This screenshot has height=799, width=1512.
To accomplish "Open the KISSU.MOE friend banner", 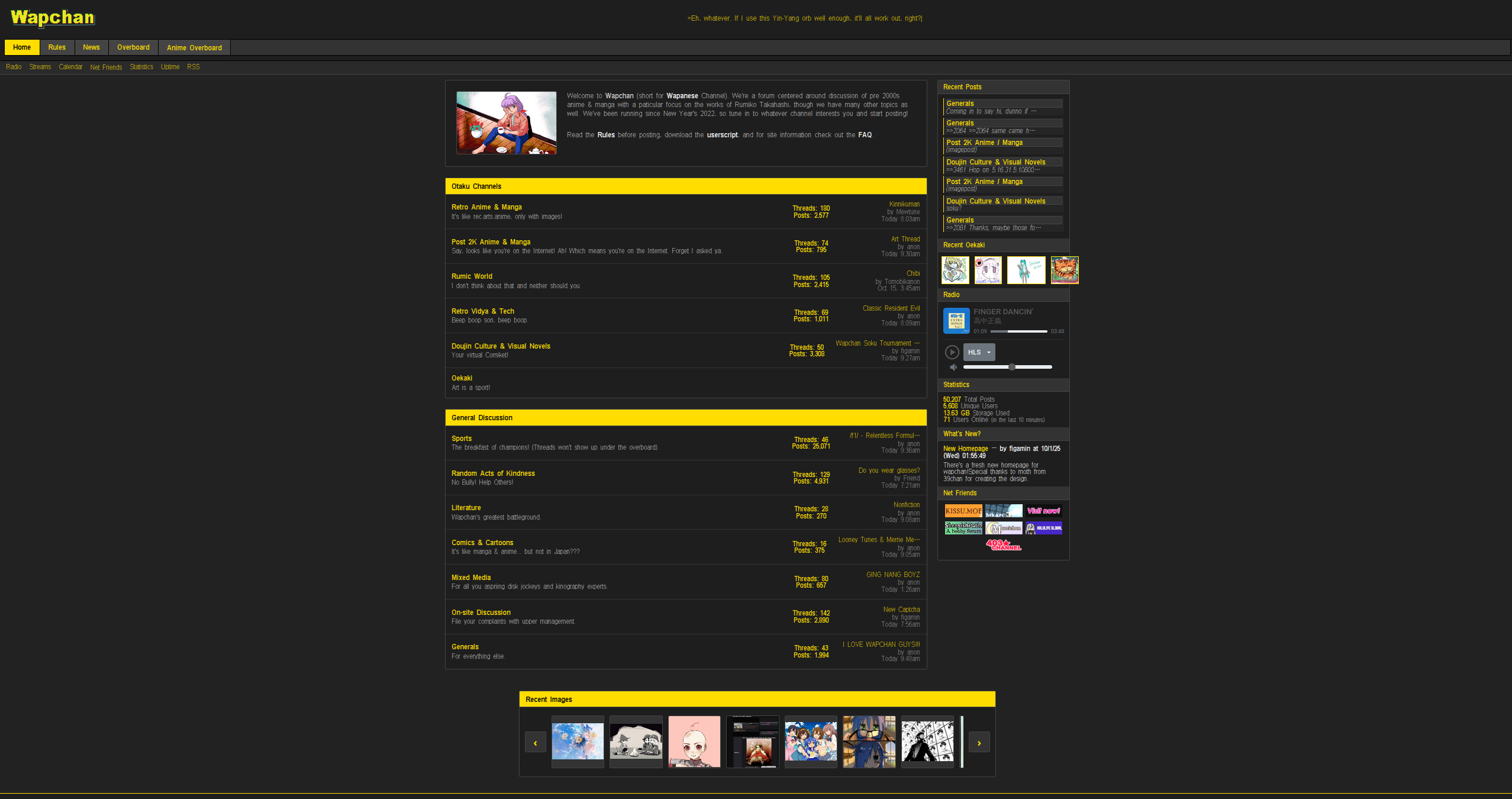I will (x=963, y=511).
